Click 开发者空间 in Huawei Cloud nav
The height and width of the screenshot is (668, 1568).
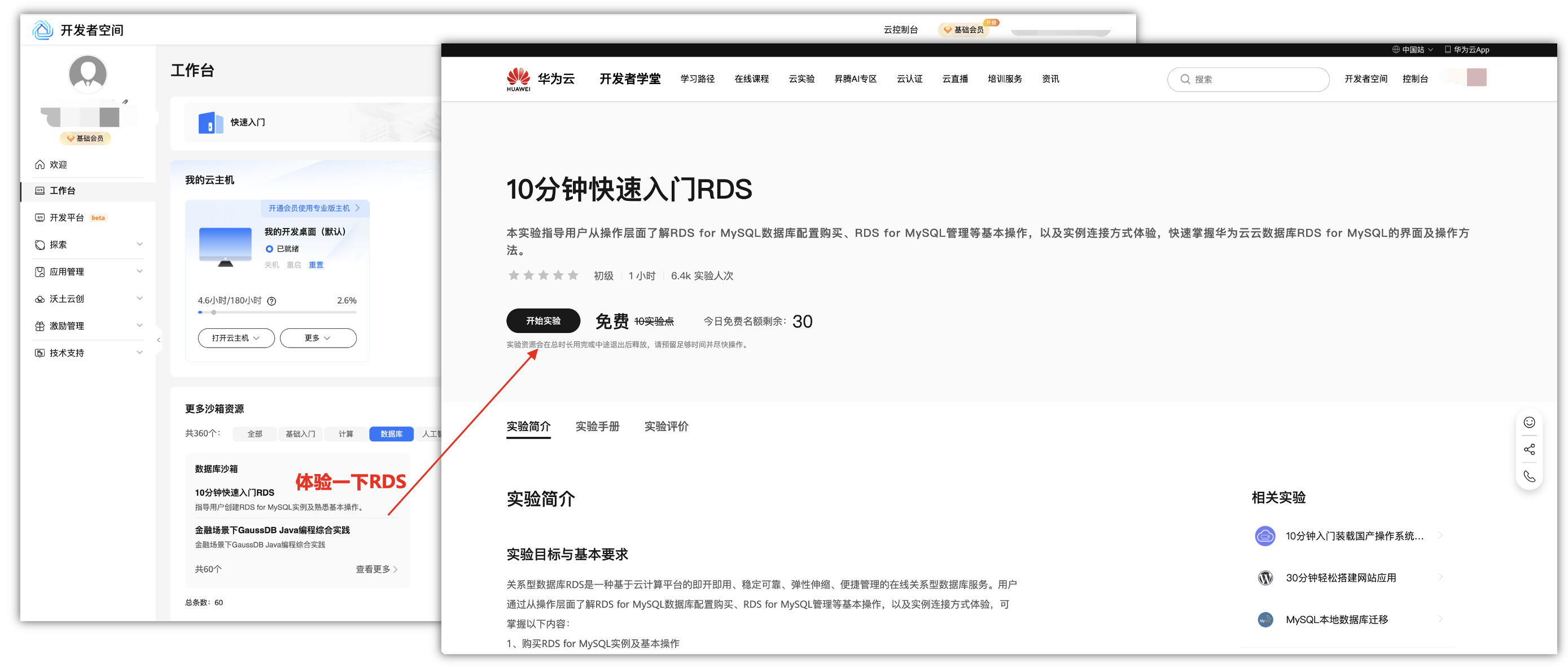[x=1366, y=79]
